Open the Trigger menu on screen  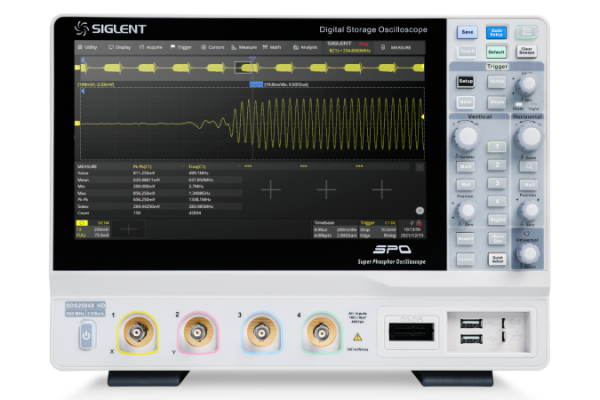pos(182,45)
